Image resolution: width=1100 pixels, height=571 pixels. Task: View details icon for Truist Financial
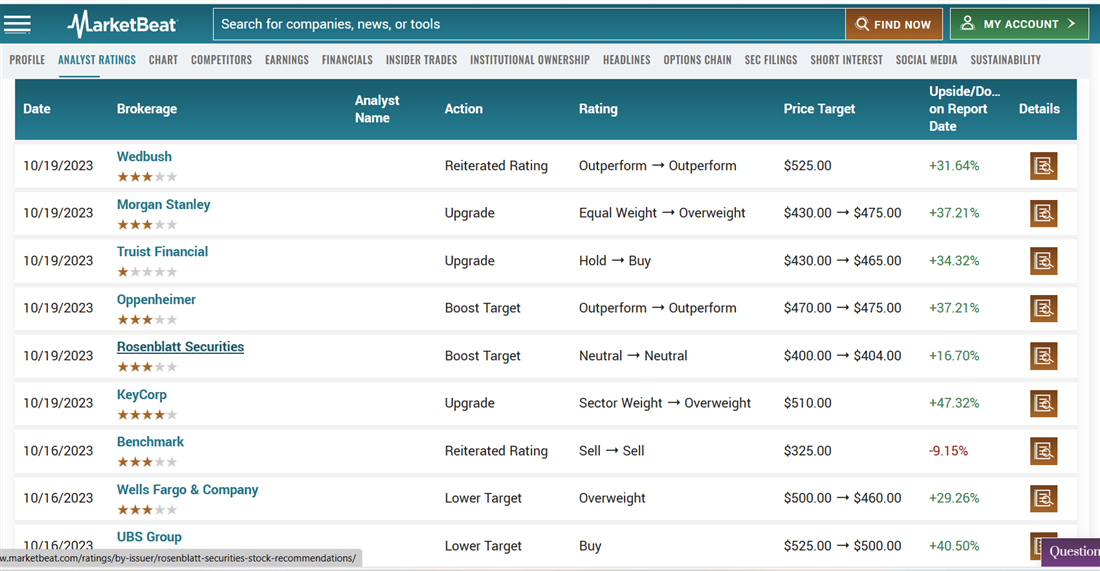(x=1043, y=261)
